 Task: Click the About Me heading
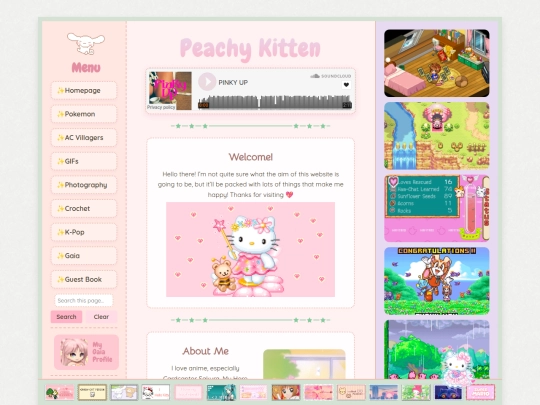tap(206, 351)
